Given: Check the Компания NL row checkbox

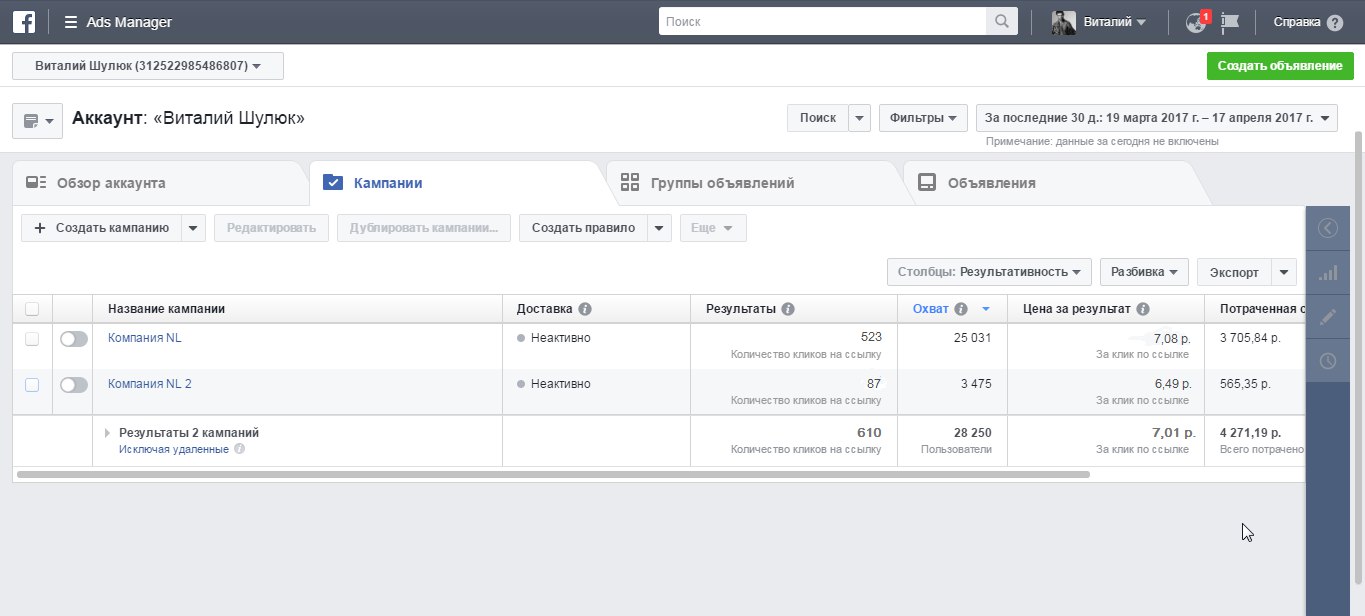Looking at the screenshot, I should [32, 338].
